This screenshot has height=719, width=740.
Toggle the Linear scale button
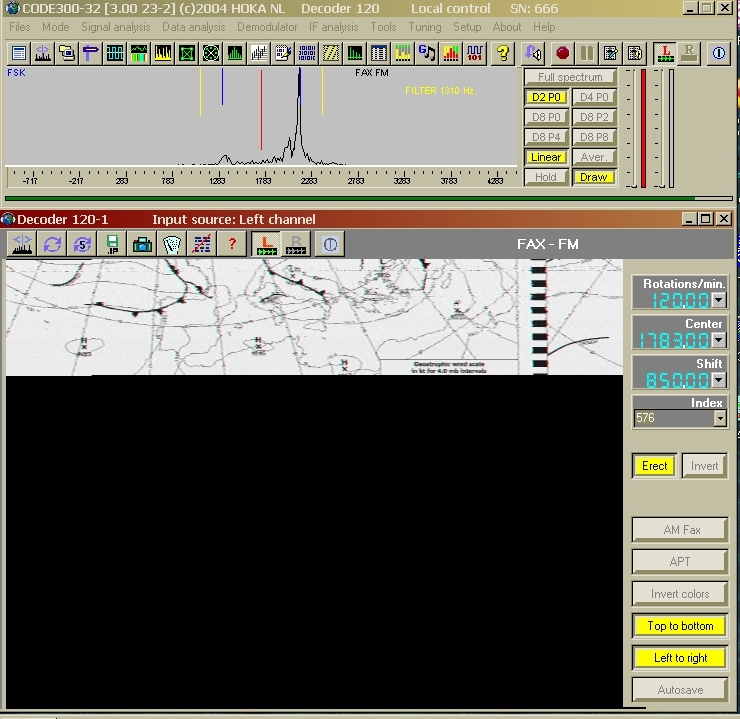point(546,157)
